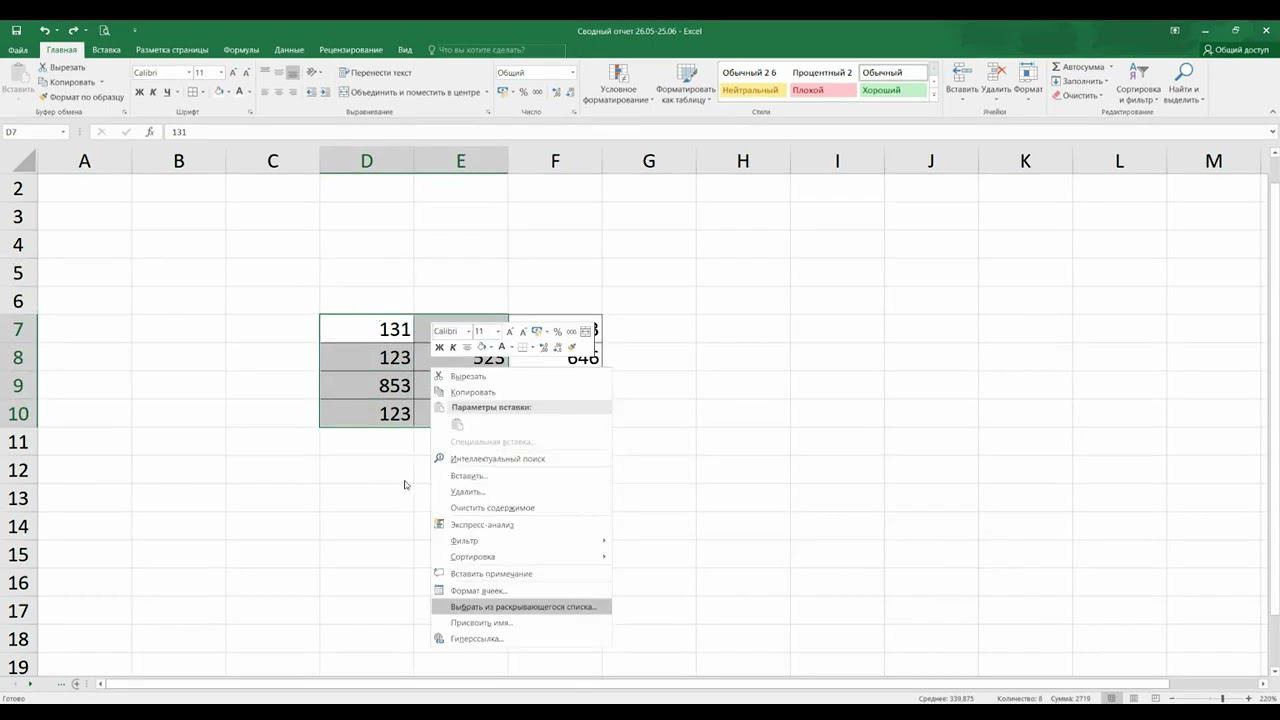The image size is (1280, 720).
Task: Open ribbon font size 11 dropdown
Action: pyautogui.click(x=220, y=73)
